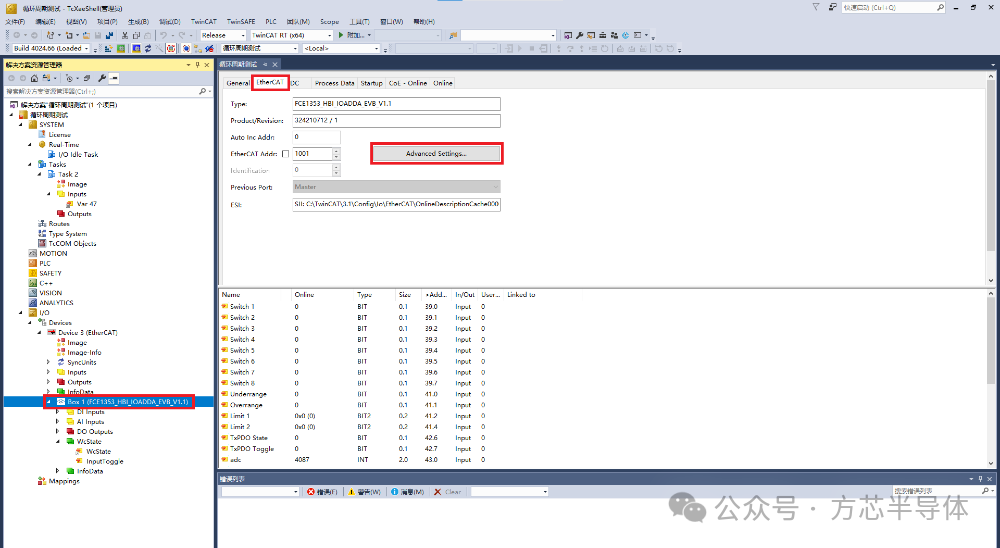Click the License icon in the SYSTEM tree
The width and height of the screenshot is (1000, 548).
point(42,135)
